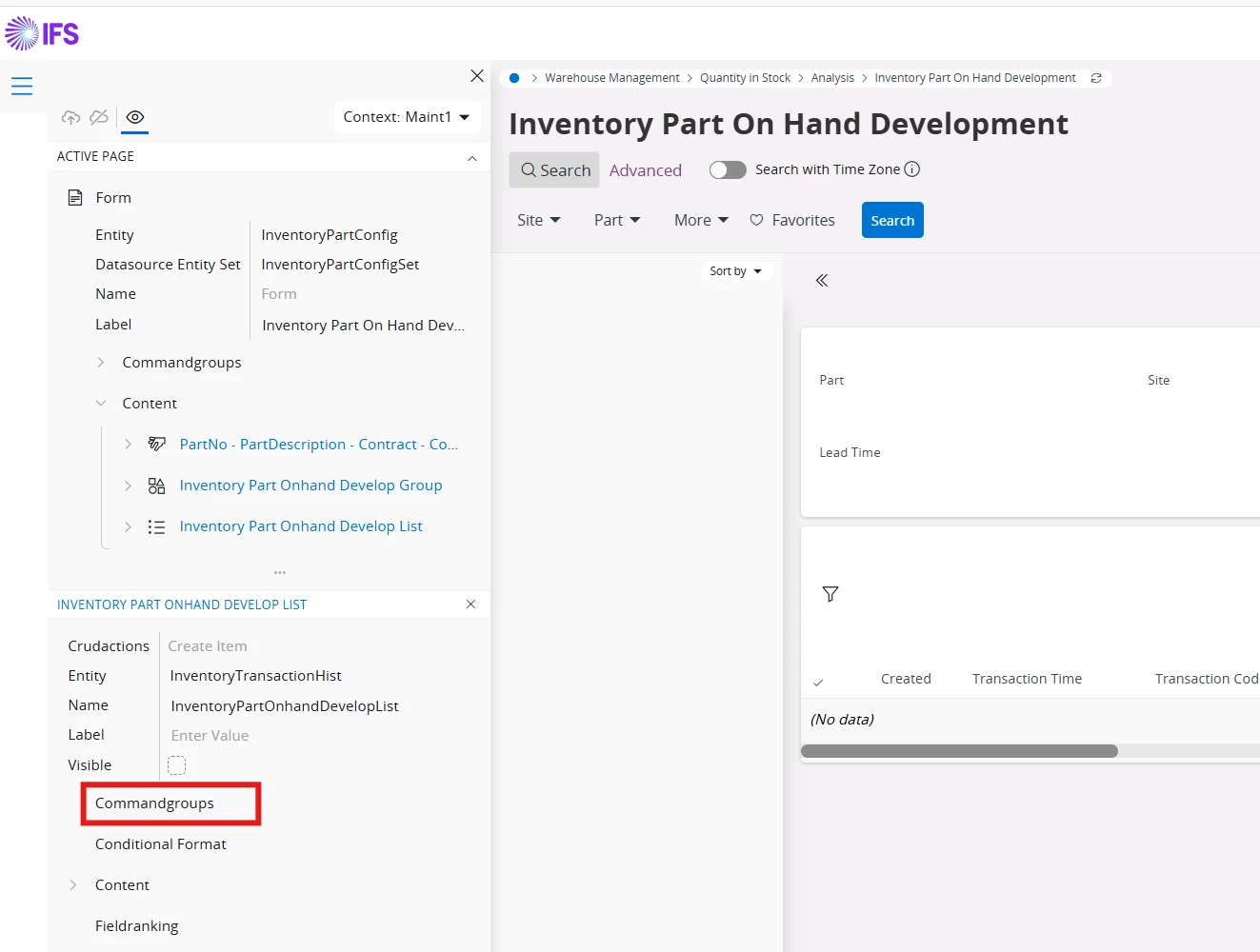Open the Context: Maint1 dropdown
The image size is (1260, 952).
tap(407, 117)
